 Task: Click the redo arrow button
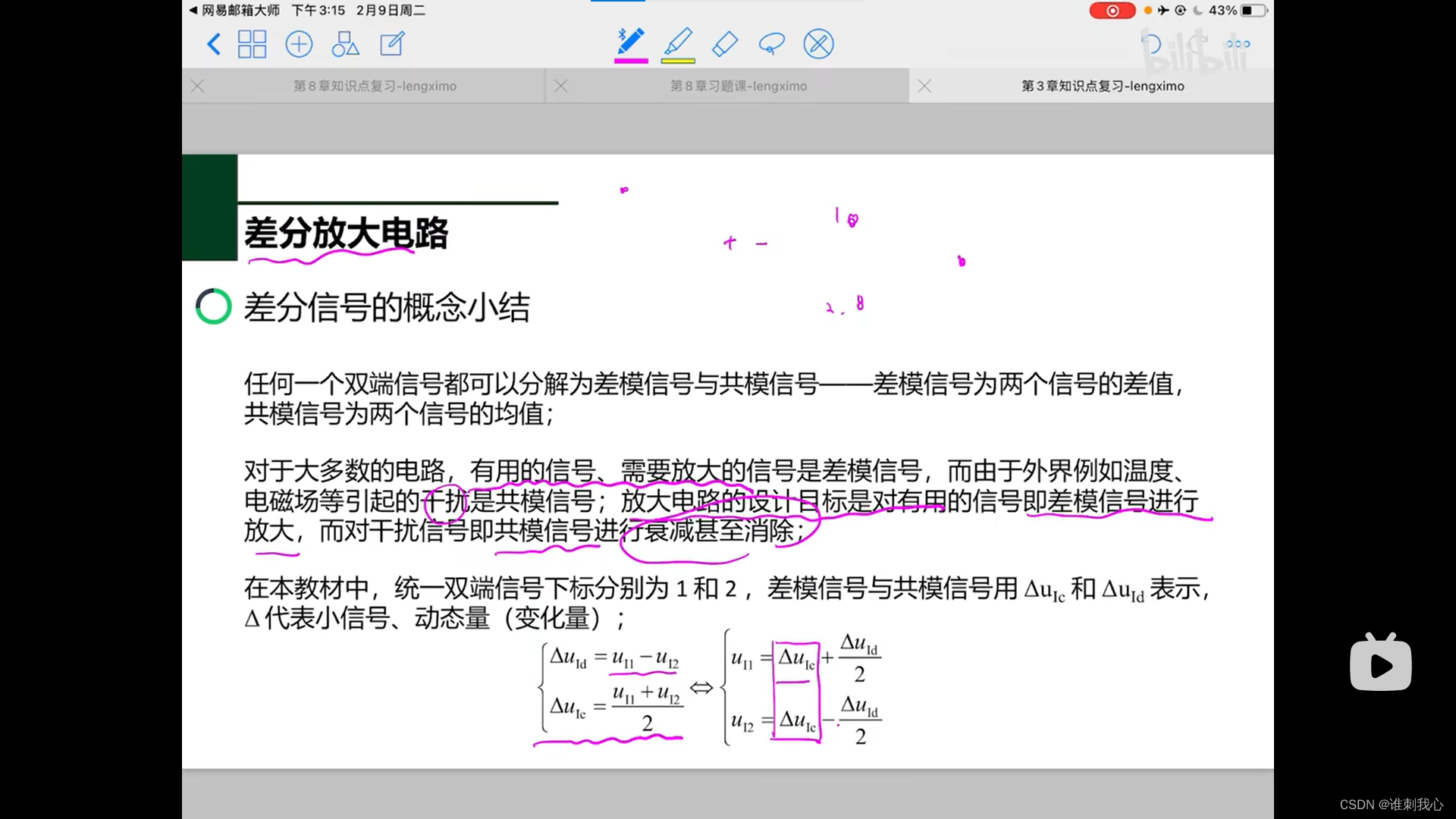[1197, 44]
